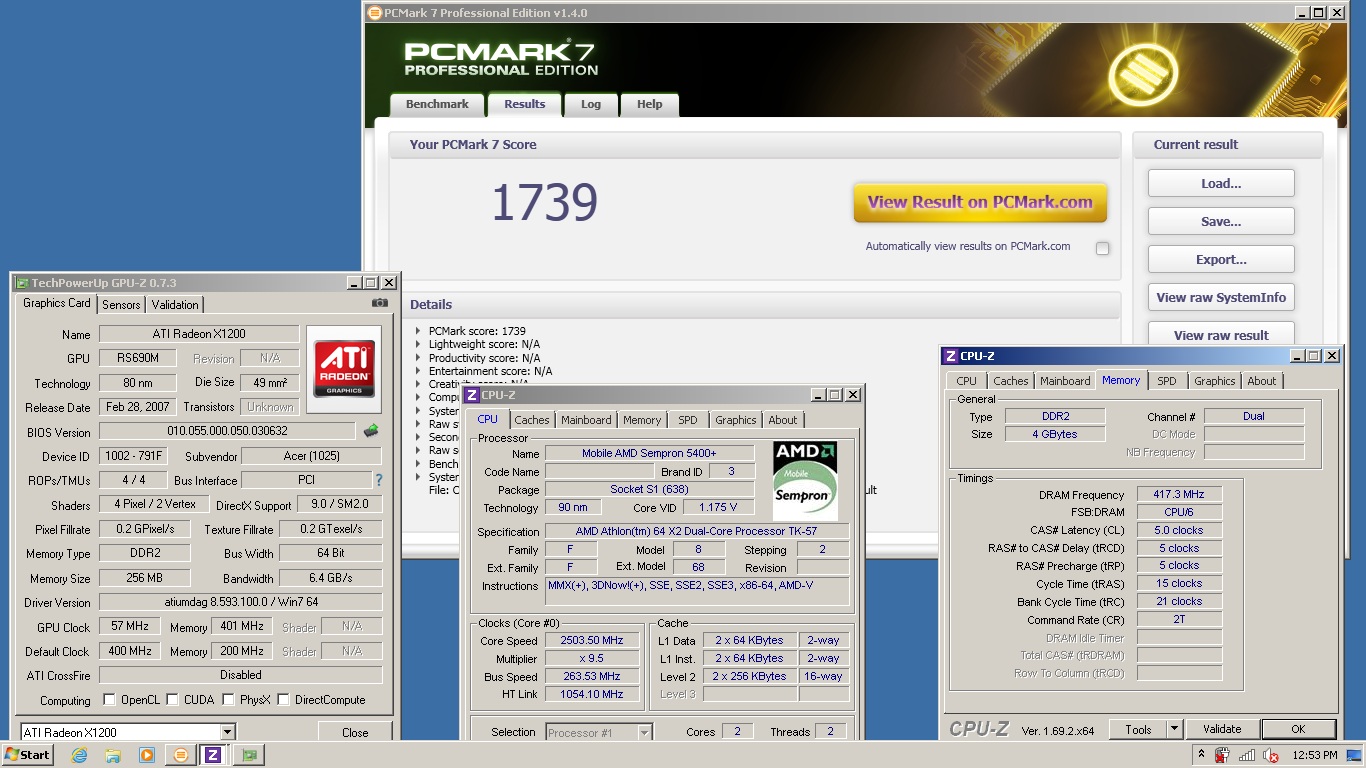The image size is (1366, 768).
Task: Switch to PCMark Help tab
Action: [x=650, y=104]
